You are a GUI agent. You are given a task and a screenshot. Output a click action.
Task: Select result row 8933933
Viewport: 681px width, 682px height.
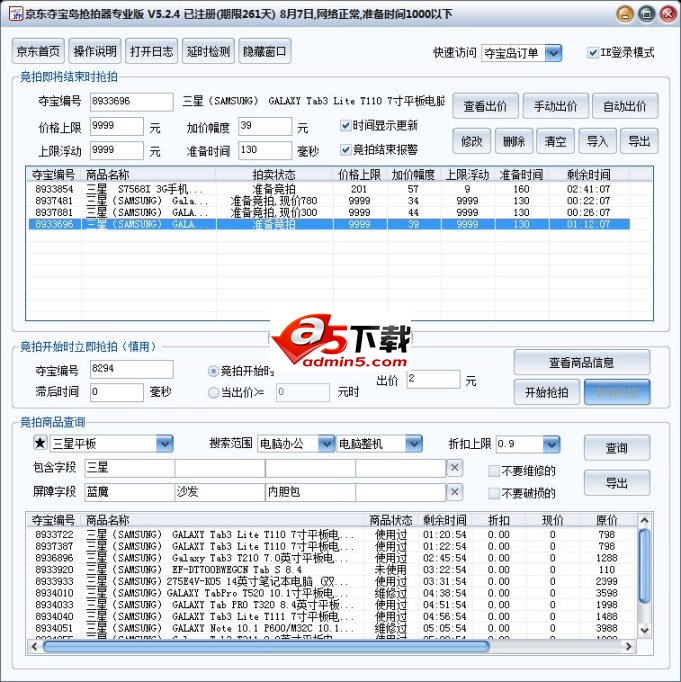coord(332,582)
